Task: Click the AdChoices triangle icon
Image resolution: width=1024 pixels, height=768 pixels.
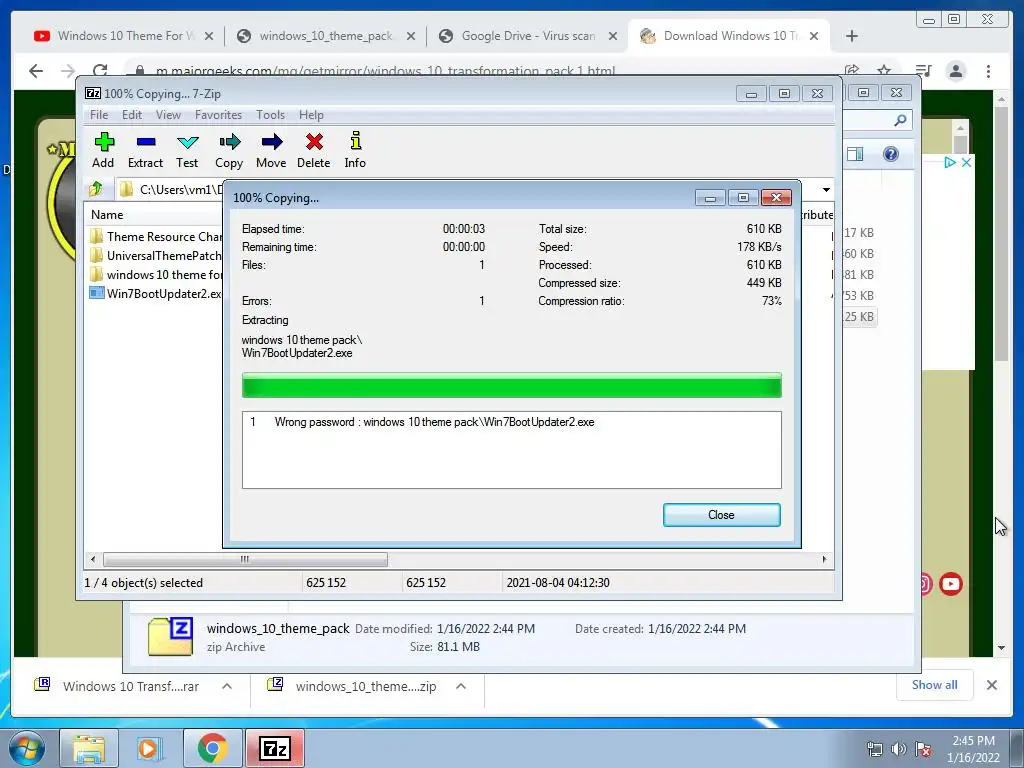Action: [950, 162]
